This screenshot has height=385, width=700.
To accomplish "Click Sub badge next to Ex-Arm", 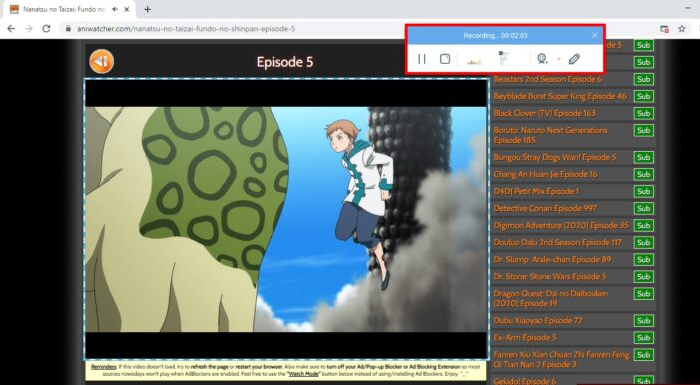I will (x=643, y=337).
